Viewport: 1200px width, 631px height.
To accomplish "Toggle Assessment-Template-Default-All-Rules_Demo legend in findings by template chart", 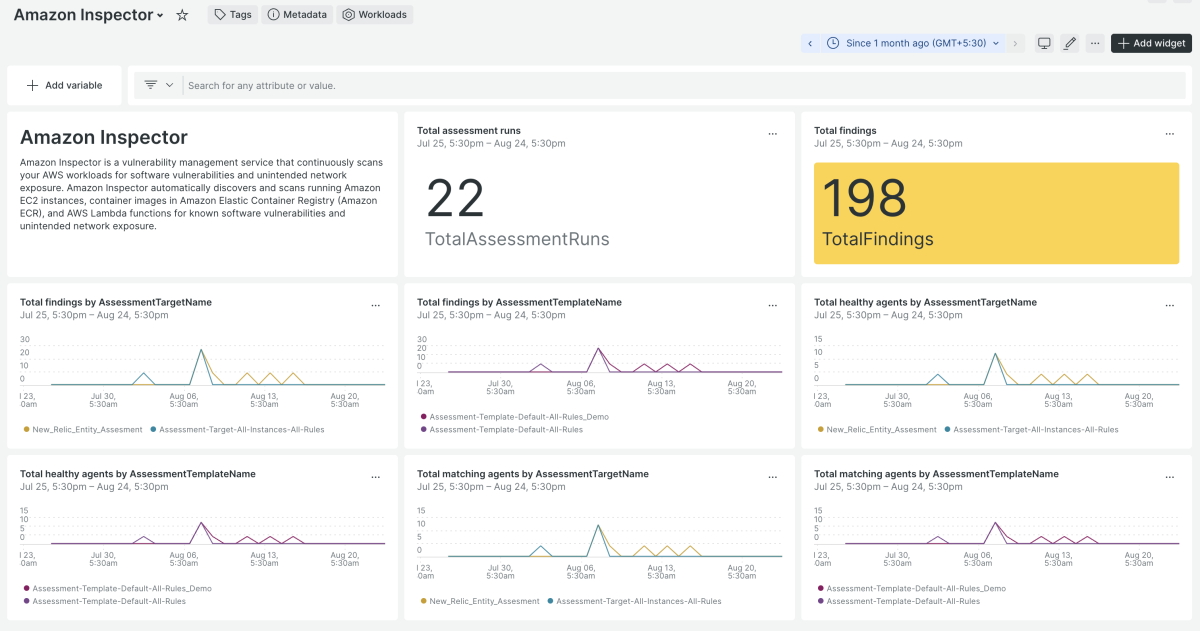I will pyautogui.click(x=518, y=417).
